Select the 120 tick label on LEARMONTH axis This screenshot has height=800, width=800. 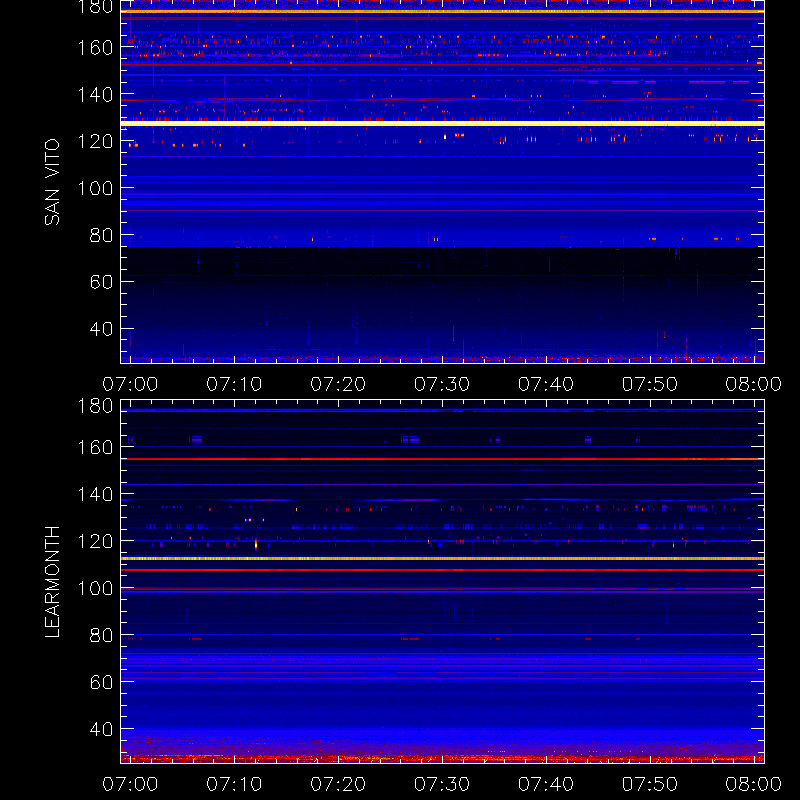(x=95, y=541)
